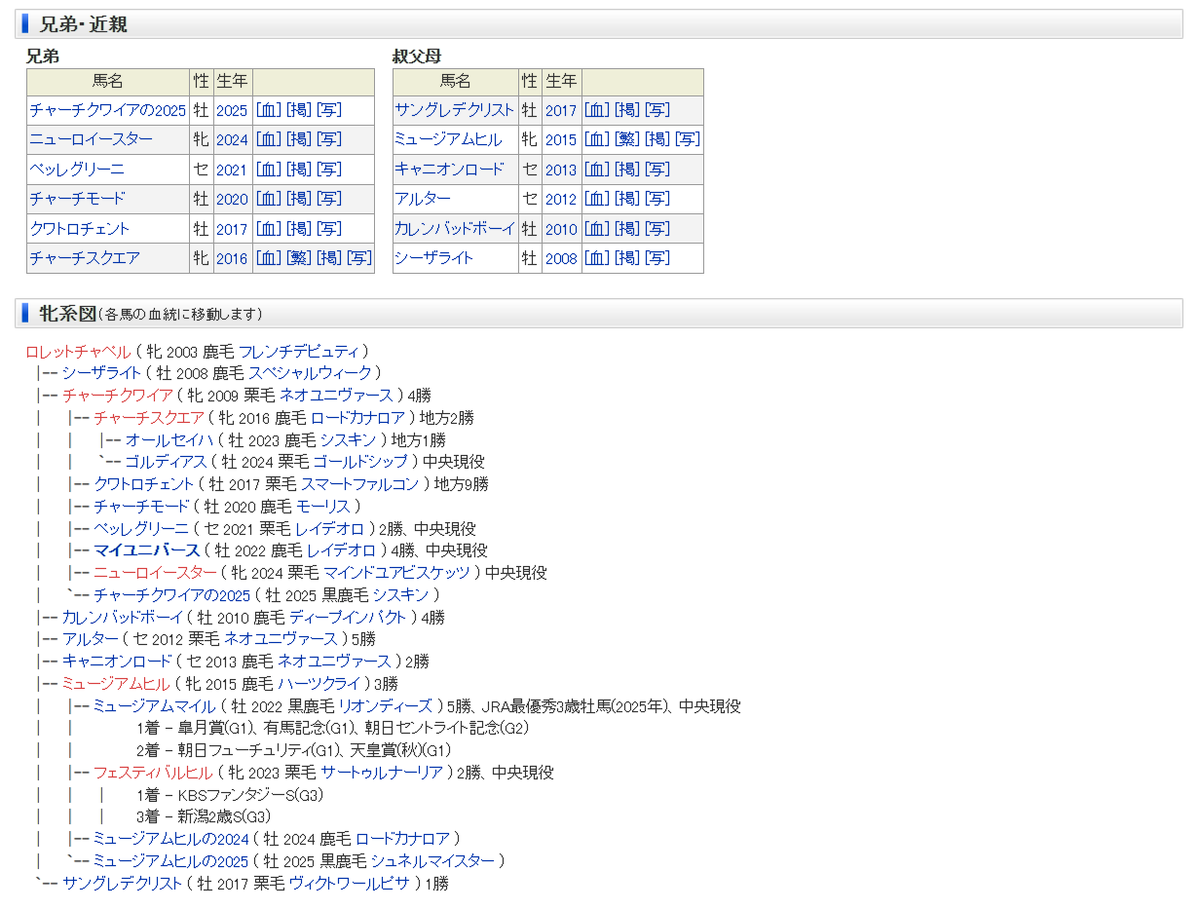1200x909 pixels.
Task: Click KBSファンタジーS(G3) race result text
Action: [x=250, y=794]
